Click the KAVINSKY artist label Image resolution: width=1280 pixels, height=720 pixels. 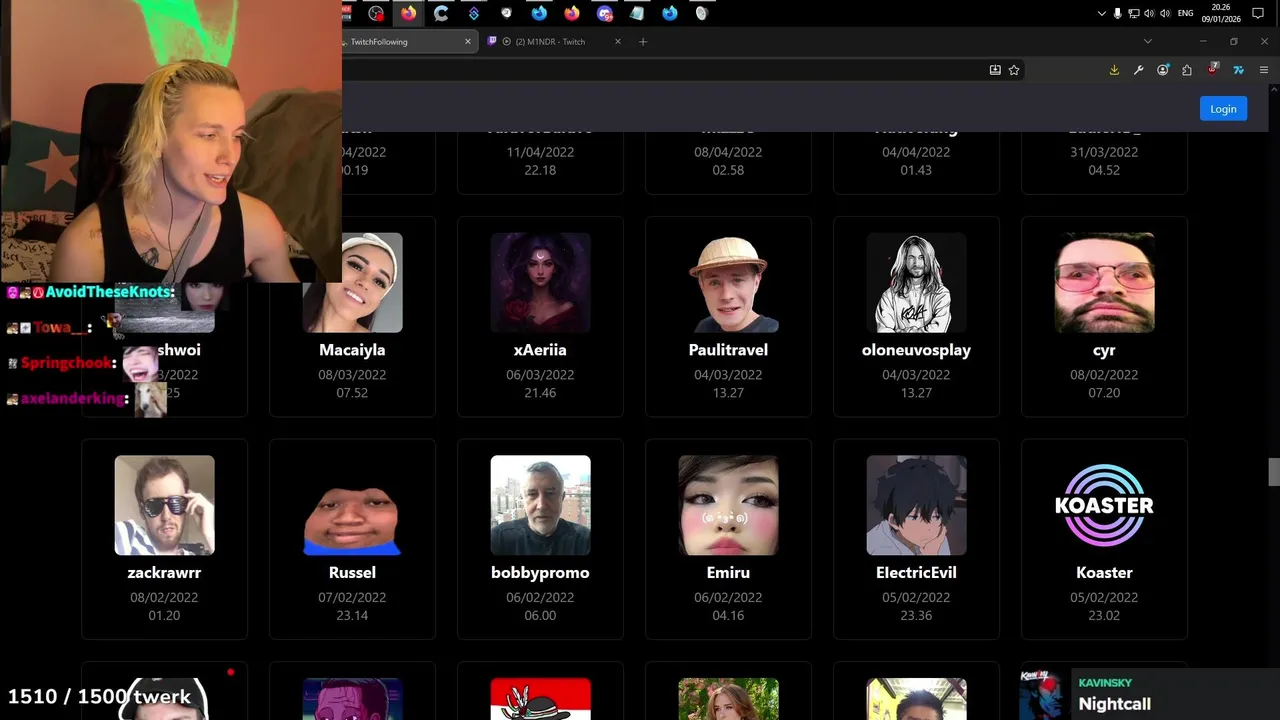[1105, 683]
